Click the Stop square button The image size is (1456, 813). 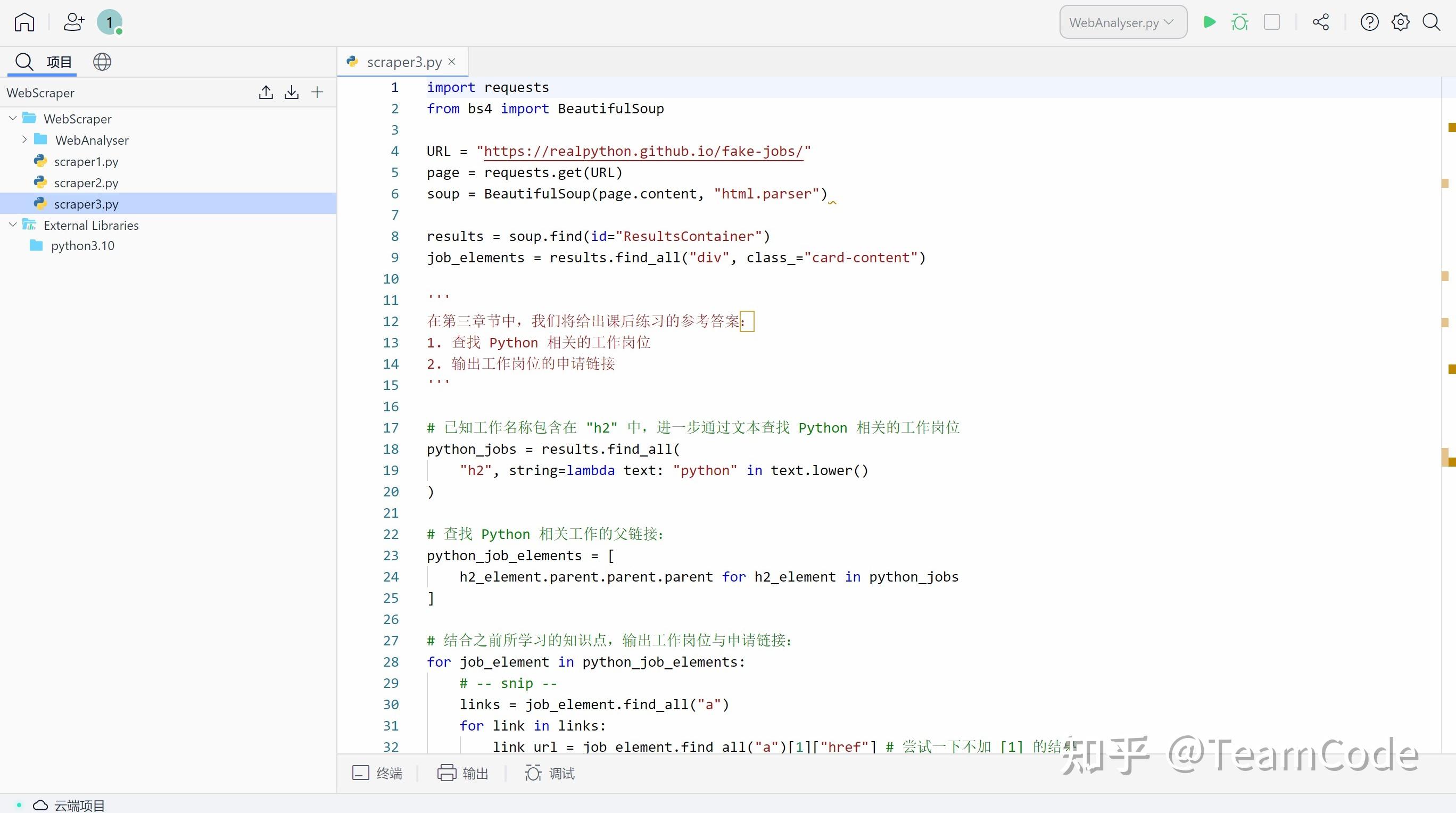[x=1272, y=22]
